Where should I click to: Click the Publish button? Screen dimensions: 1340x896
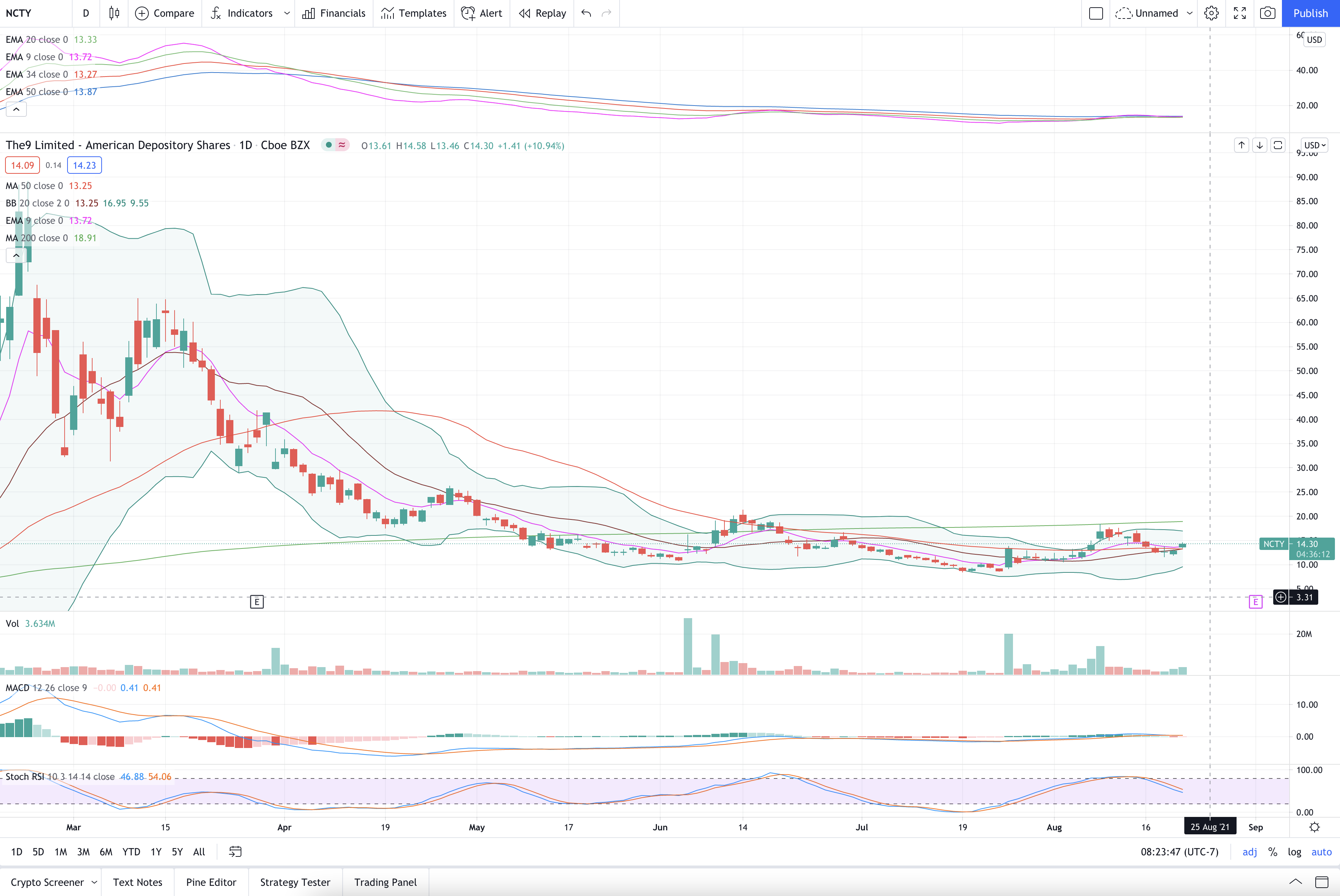1310,13
